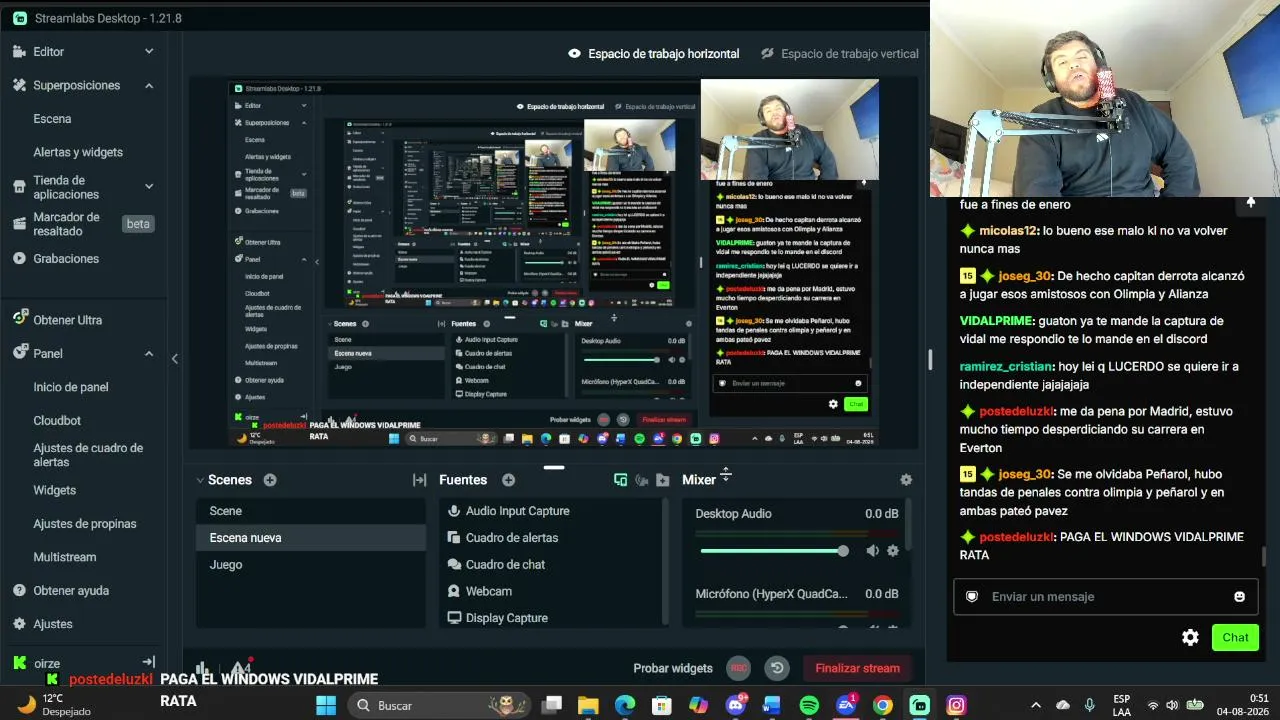
Task: Click the taskbar Buscar search box
Action: click(x=439, y=705)
